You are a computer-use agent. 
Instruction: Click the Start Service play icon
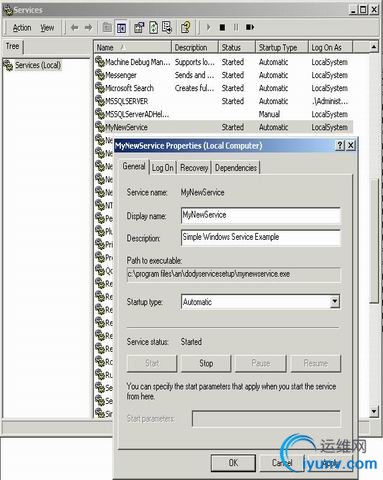tap(208, 27)
